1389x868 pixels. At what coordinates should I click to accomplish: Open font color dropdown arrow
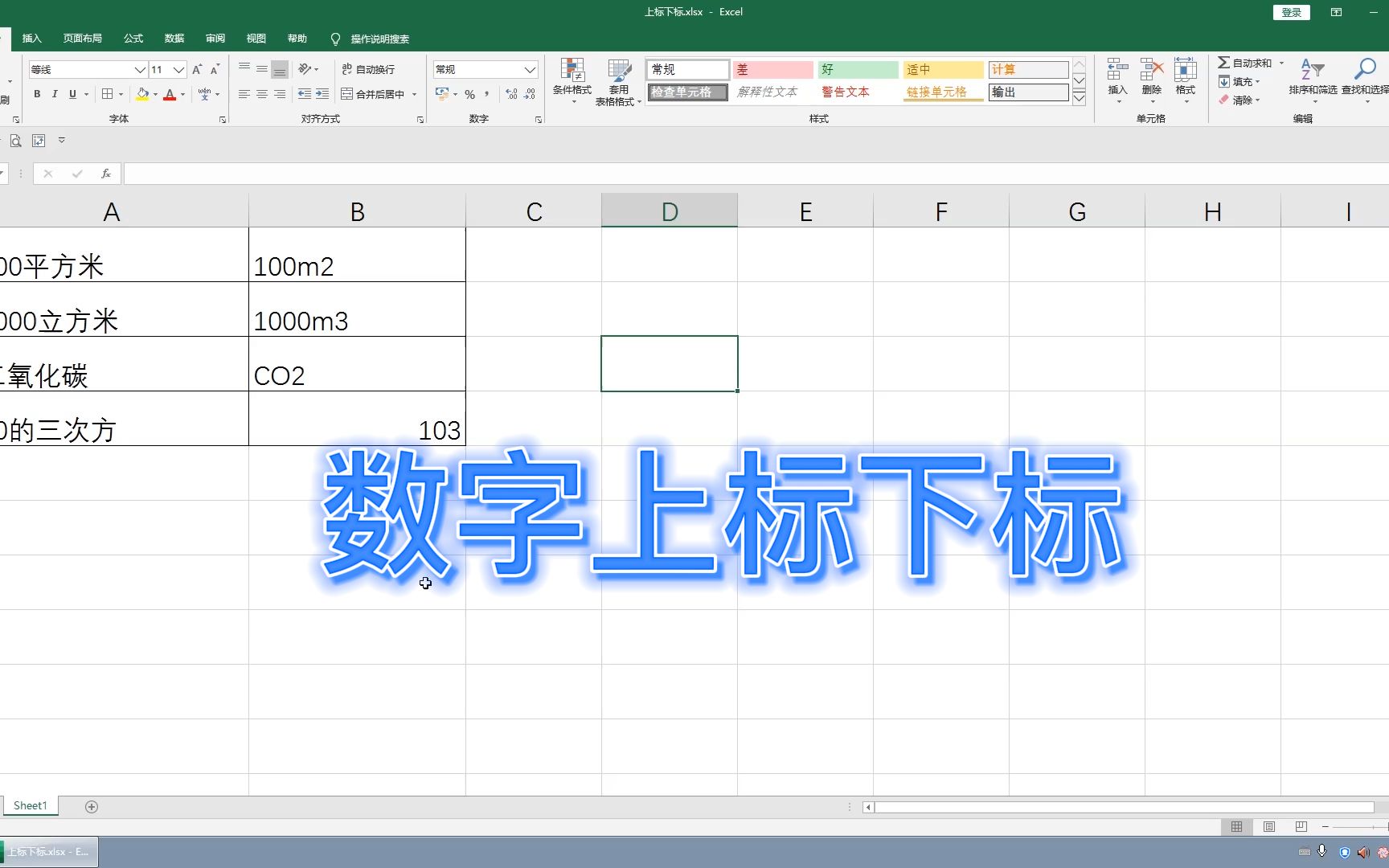tap(182, 94)
